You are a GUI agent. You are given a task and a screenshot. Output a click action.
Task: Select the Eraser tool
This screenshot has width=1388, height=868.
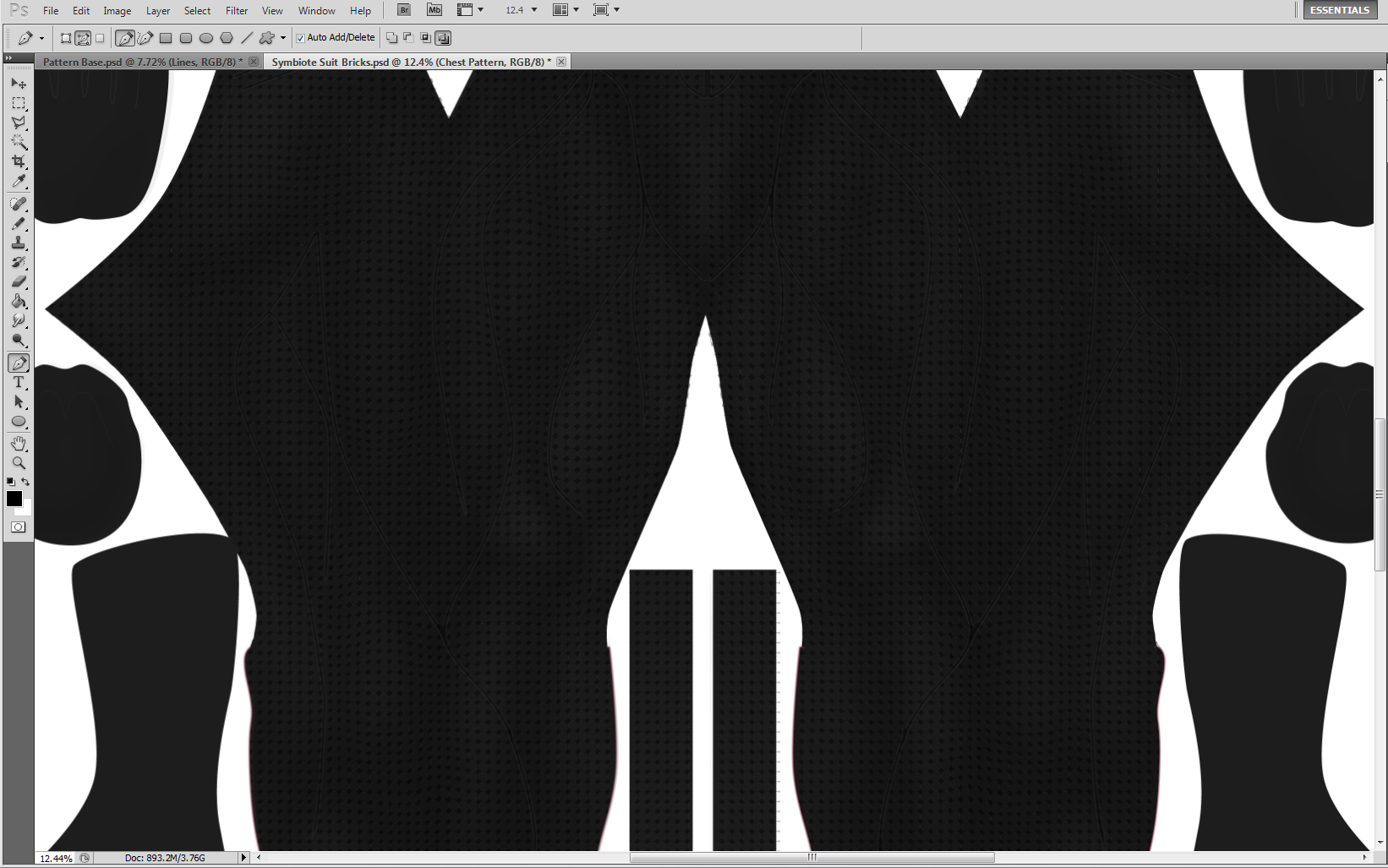[x=19, y=281]
